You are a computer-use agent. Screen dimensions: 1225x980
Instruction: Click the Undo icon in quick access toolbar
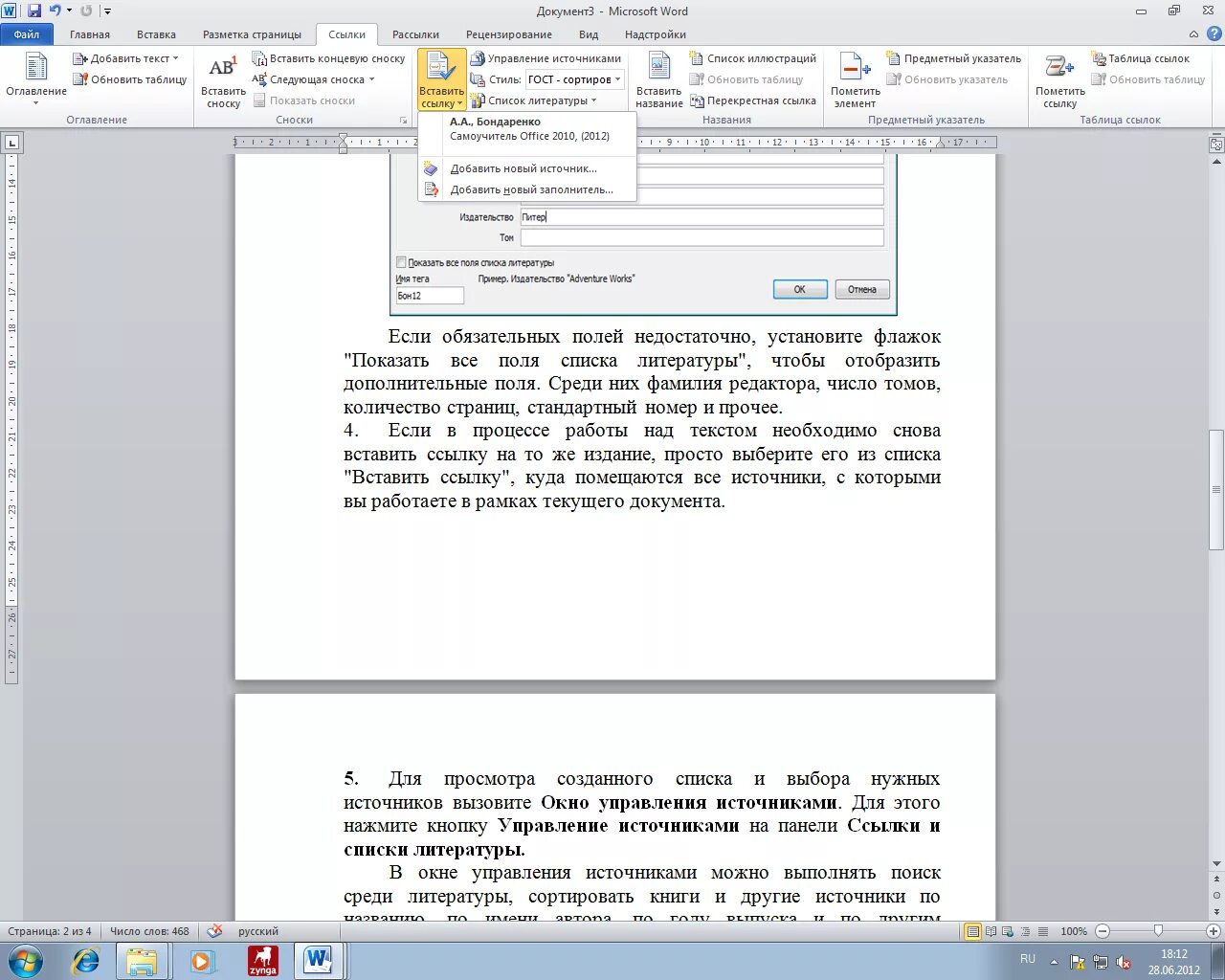pyautogui.click(x=55, y=11)
